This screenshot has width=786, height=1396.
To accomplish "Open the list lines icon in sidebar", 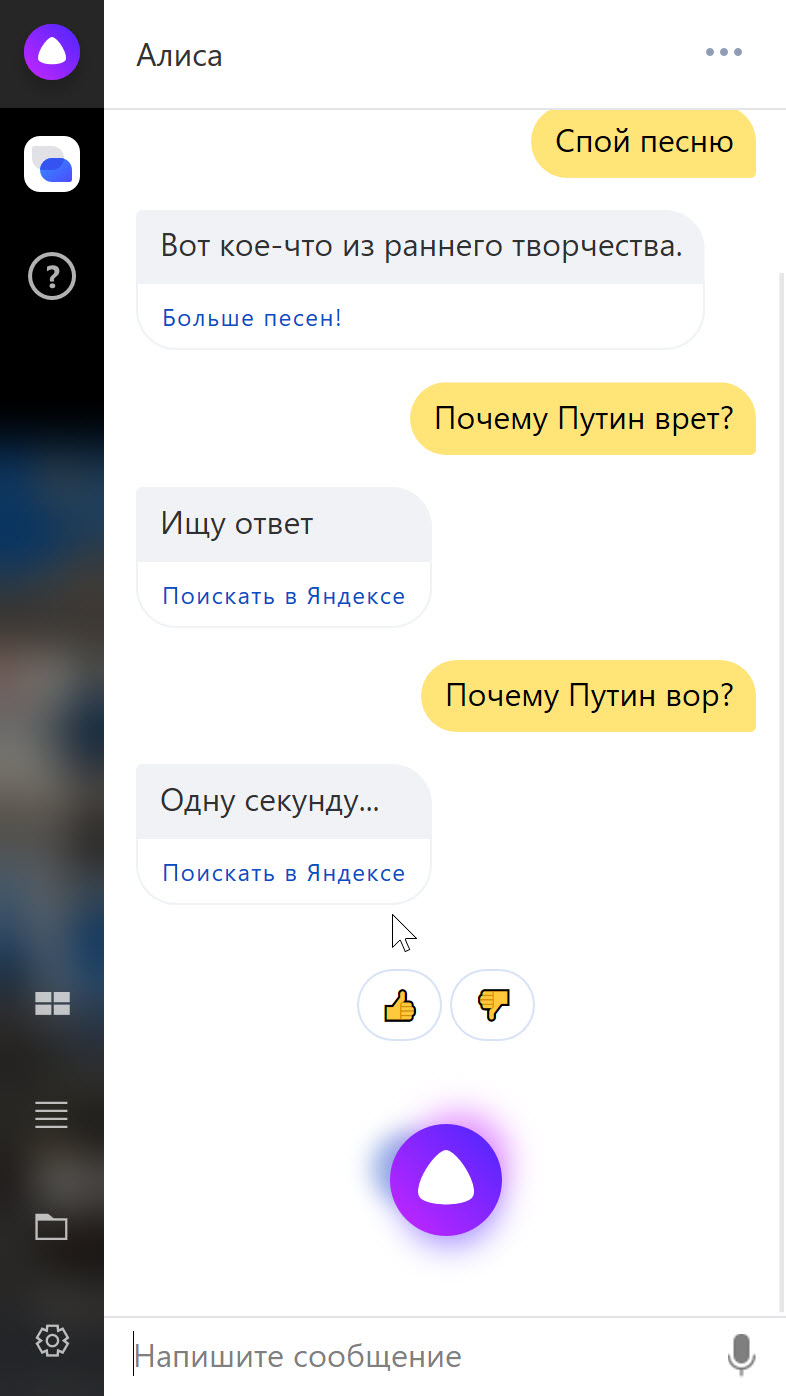I will (x=52, y=1114).
